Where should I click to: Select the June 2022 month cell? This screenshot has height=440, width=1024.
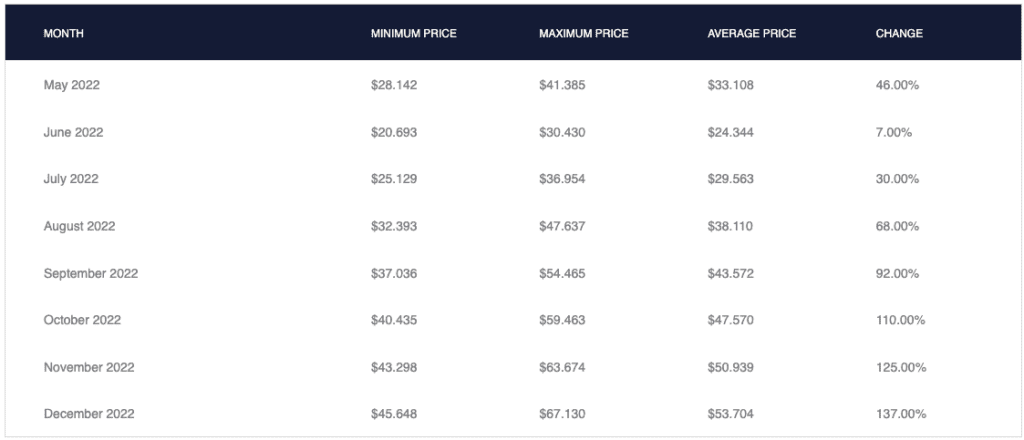73,133
